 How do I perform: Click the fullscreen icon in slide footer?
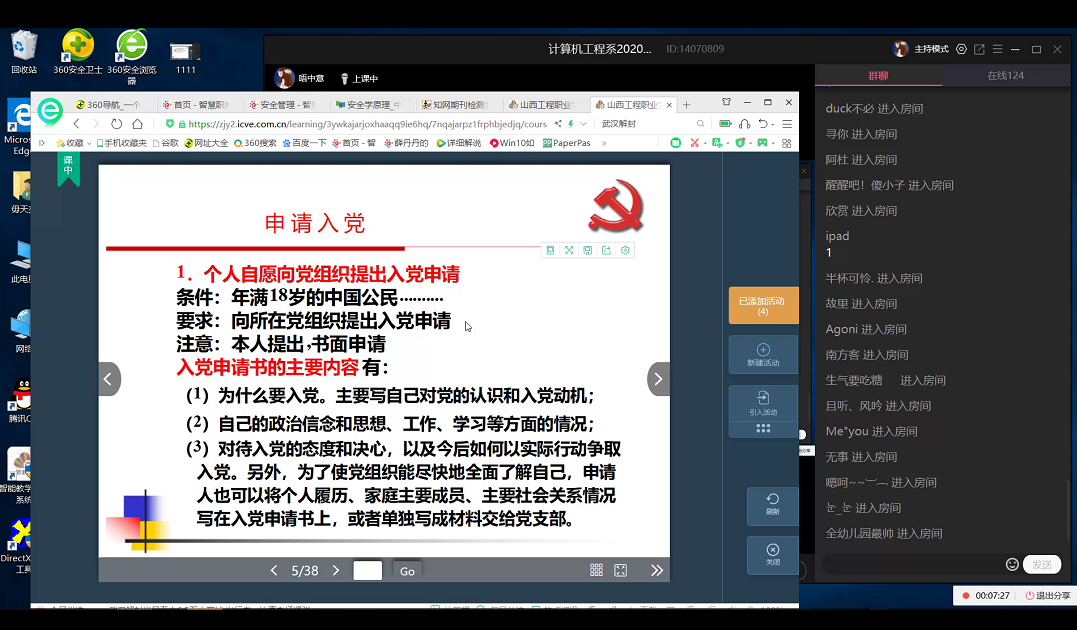pos(620,570)
